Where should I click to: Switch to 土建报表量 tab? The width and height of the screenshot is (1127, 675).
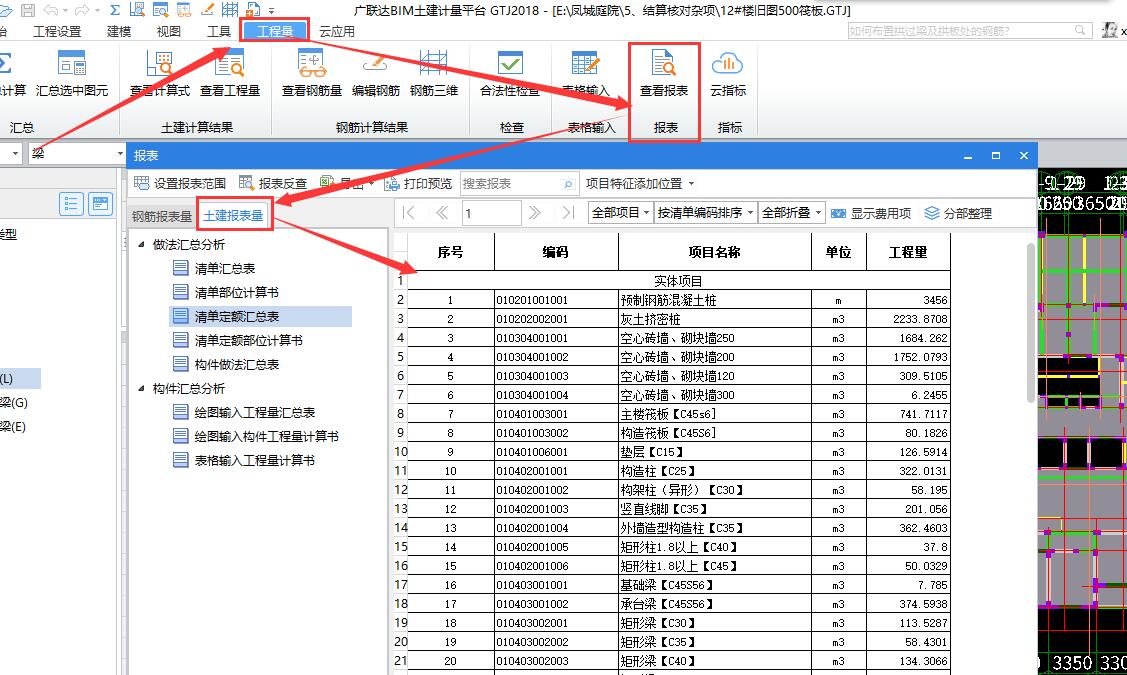[x=234, y=215]
